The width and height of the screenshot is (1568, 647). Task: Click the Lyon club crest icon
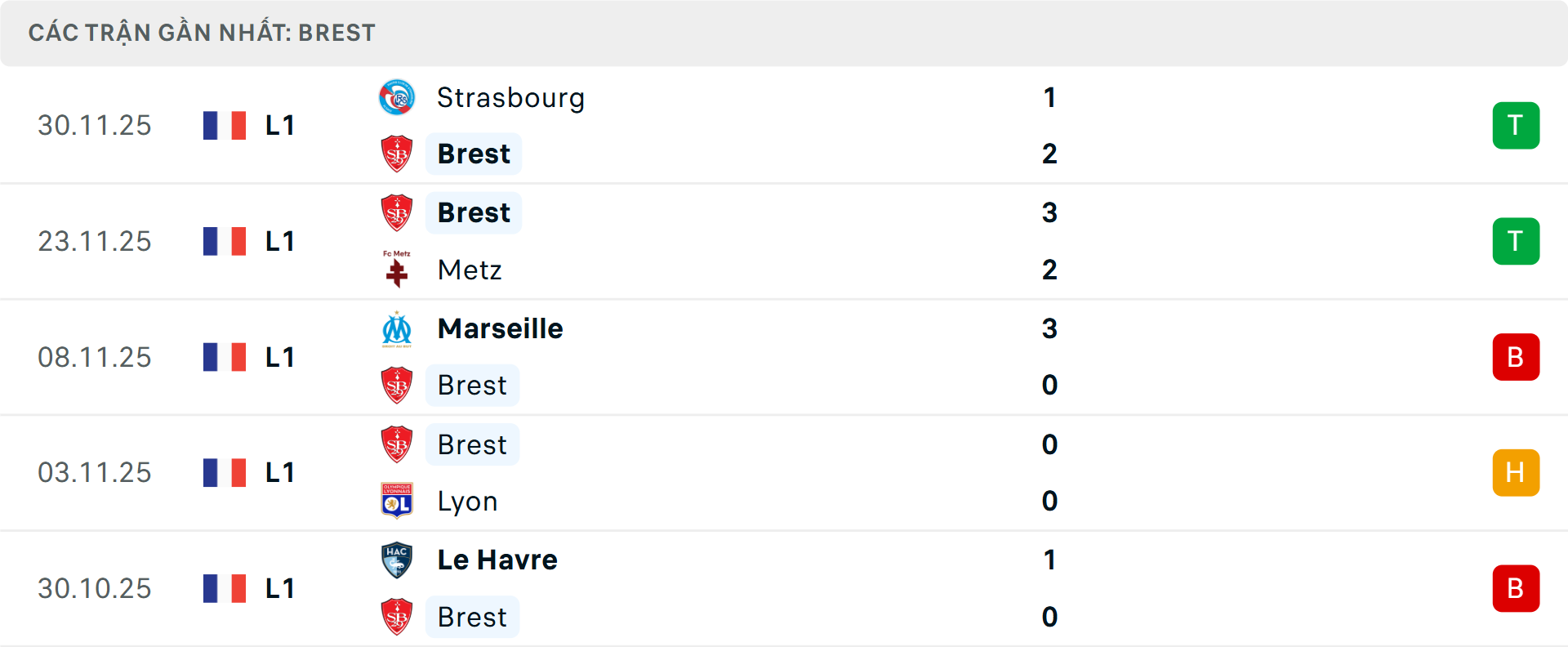pos(397,501)
